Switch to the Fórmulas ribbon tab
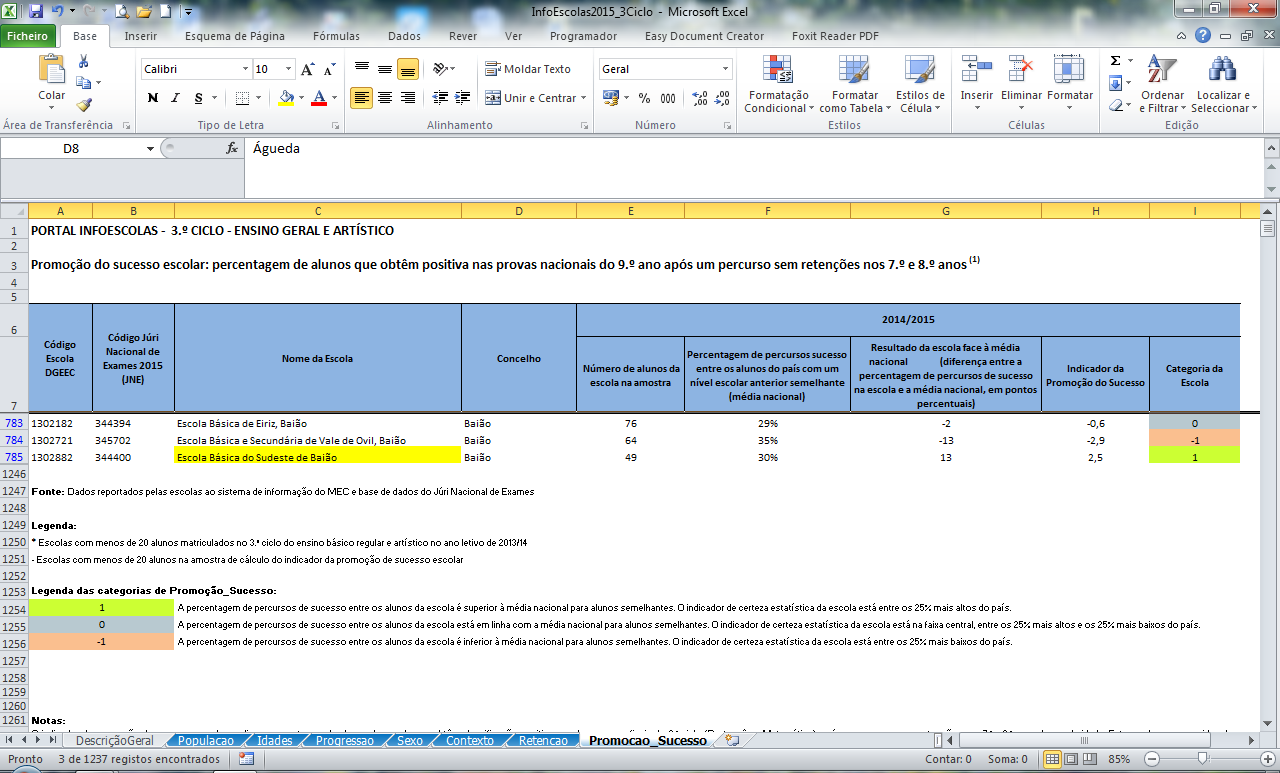Screen dimensions: 1280x773 click(x=336, y=36)
